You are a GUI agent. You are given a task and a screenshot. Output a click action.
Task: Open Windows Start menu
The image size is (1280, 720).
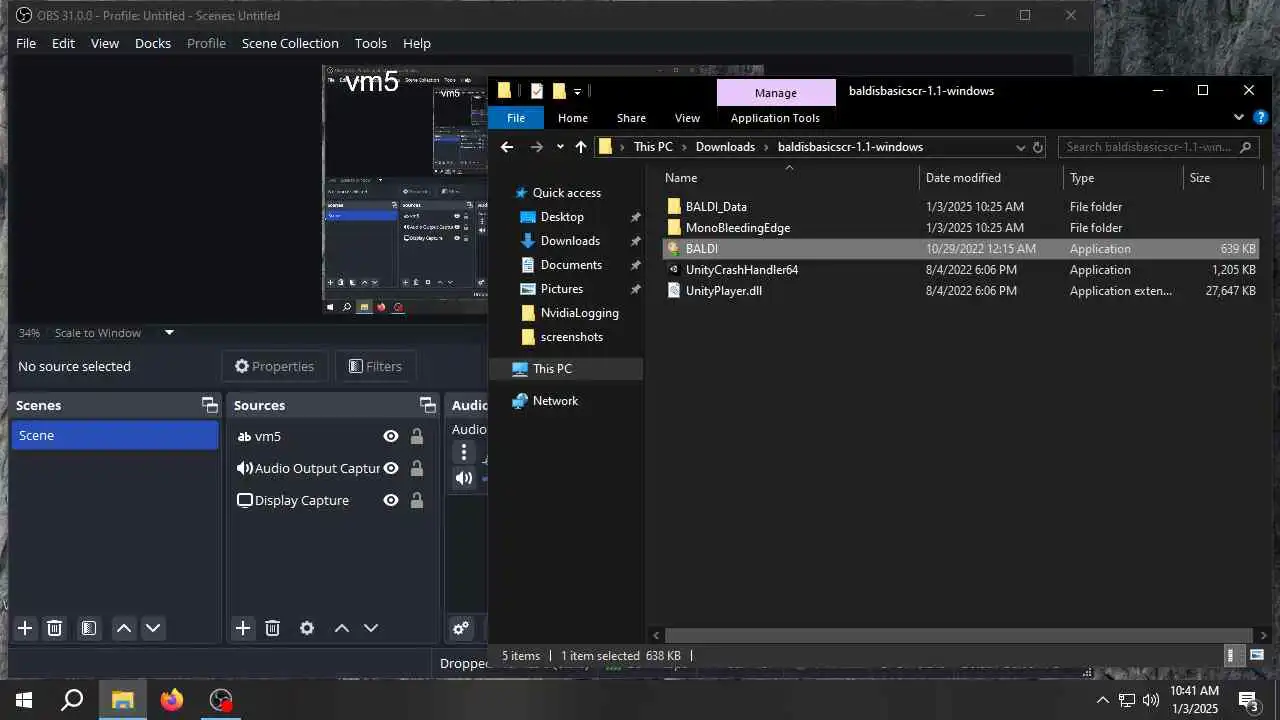click(x=24, y=700)
